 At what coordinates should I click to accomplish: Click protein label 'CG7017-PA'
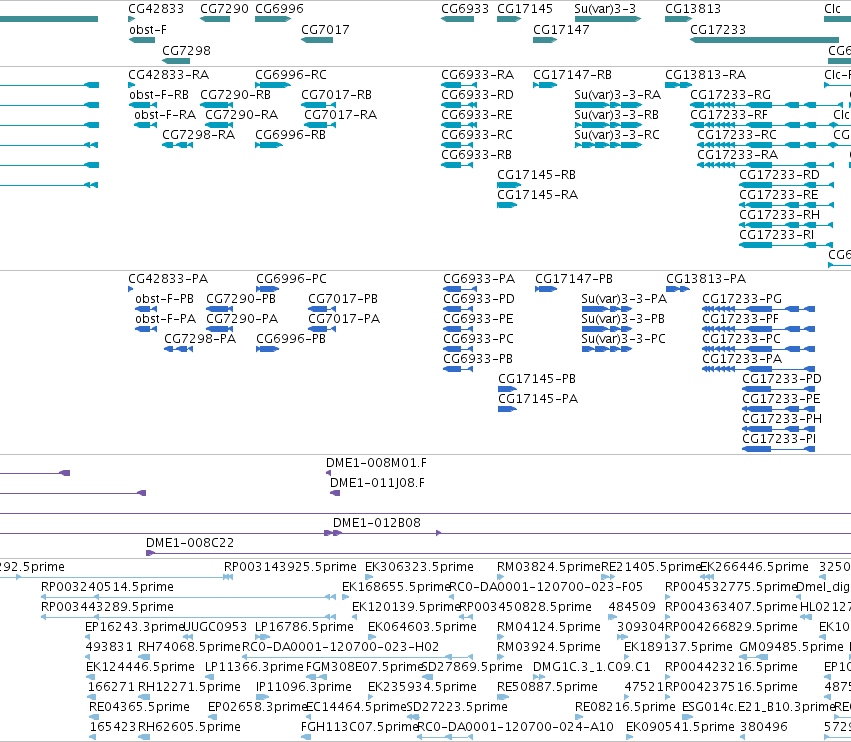[344, 319]
